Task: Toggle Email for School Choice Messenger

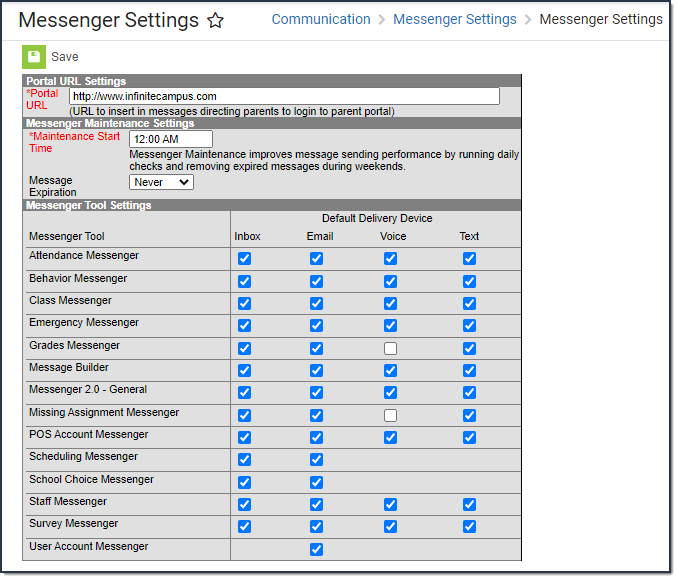Action: (x=316, y=482)
